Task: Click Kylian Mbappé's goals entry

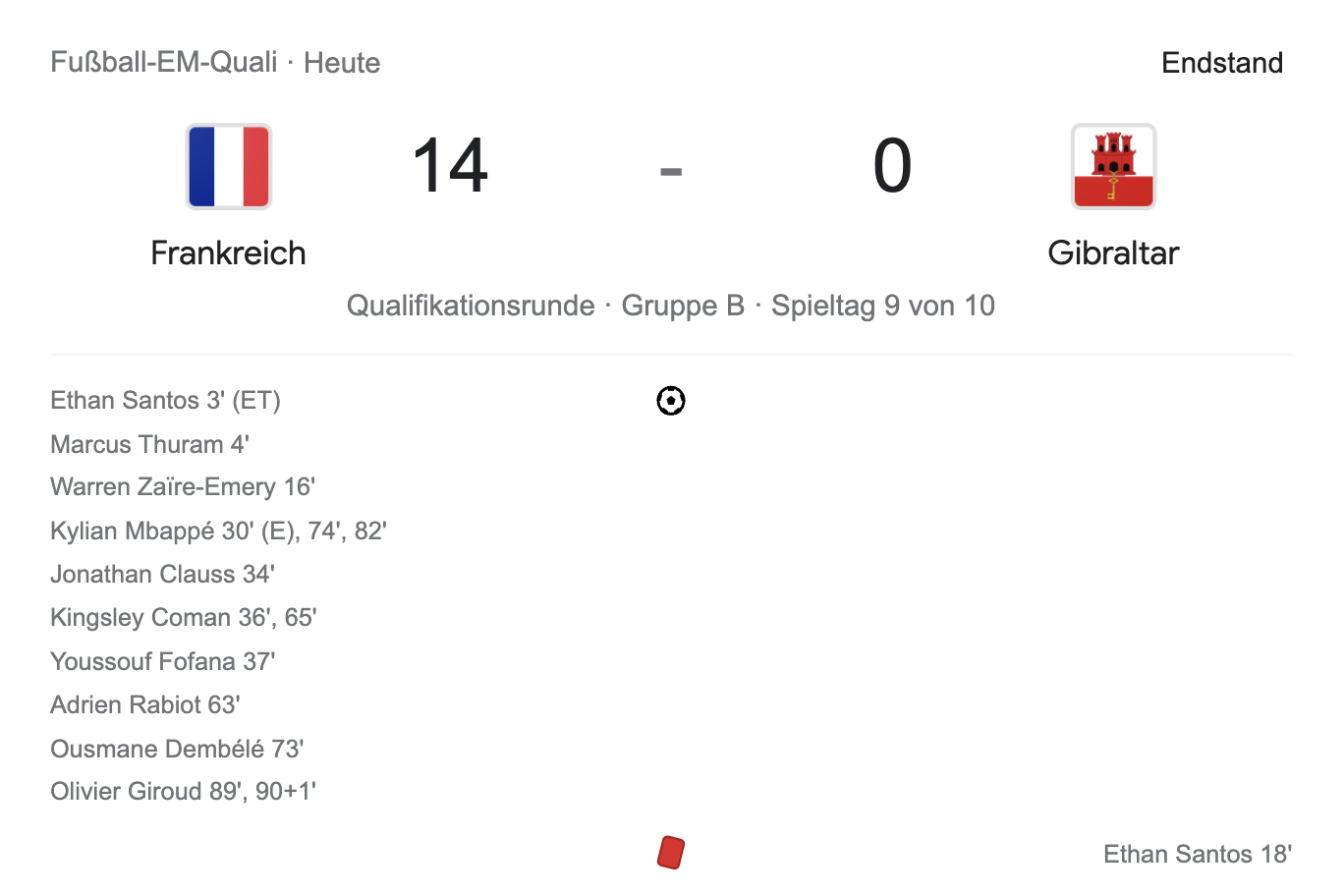Action: (x=218, y=531)
